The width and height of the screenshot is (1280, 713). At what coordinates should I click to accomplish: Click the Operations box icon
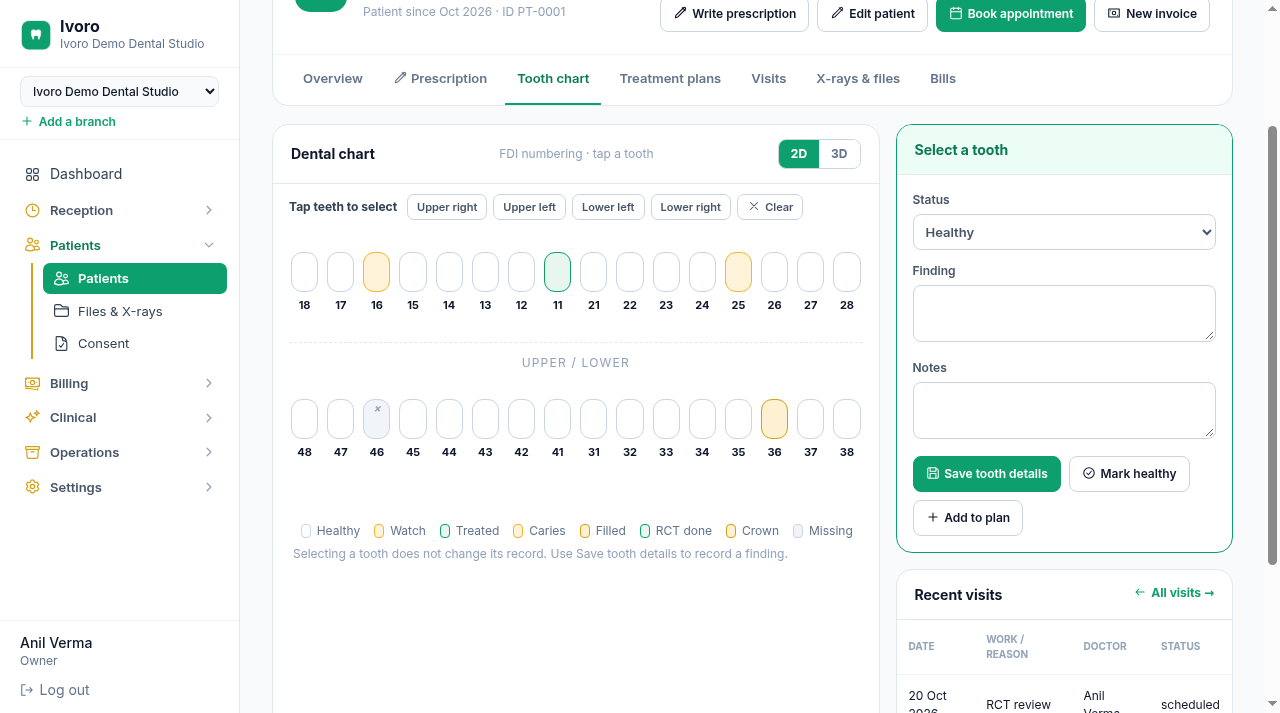(x=32, y=452)
